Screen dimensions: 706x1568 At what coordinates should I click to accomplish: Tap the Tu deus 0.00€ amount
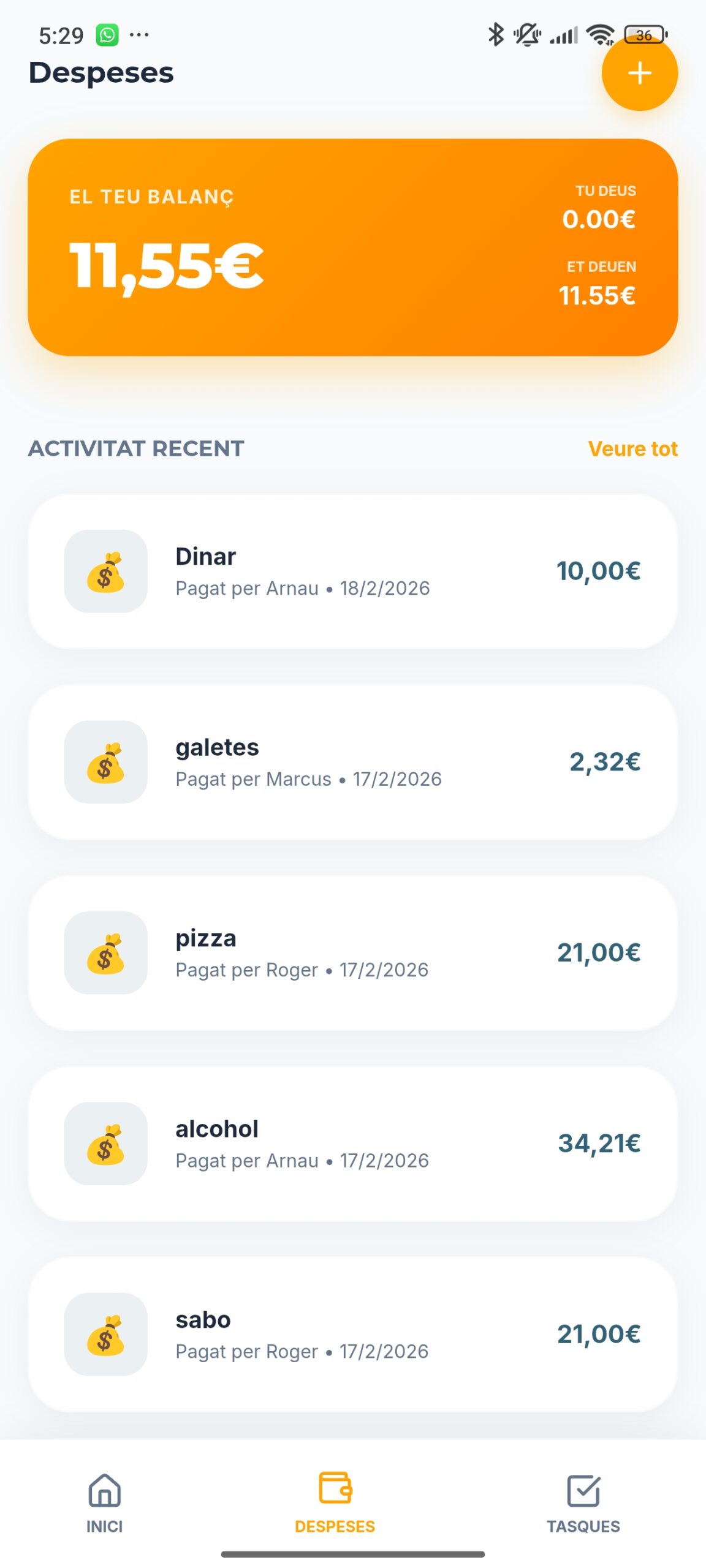pos(599,219)
